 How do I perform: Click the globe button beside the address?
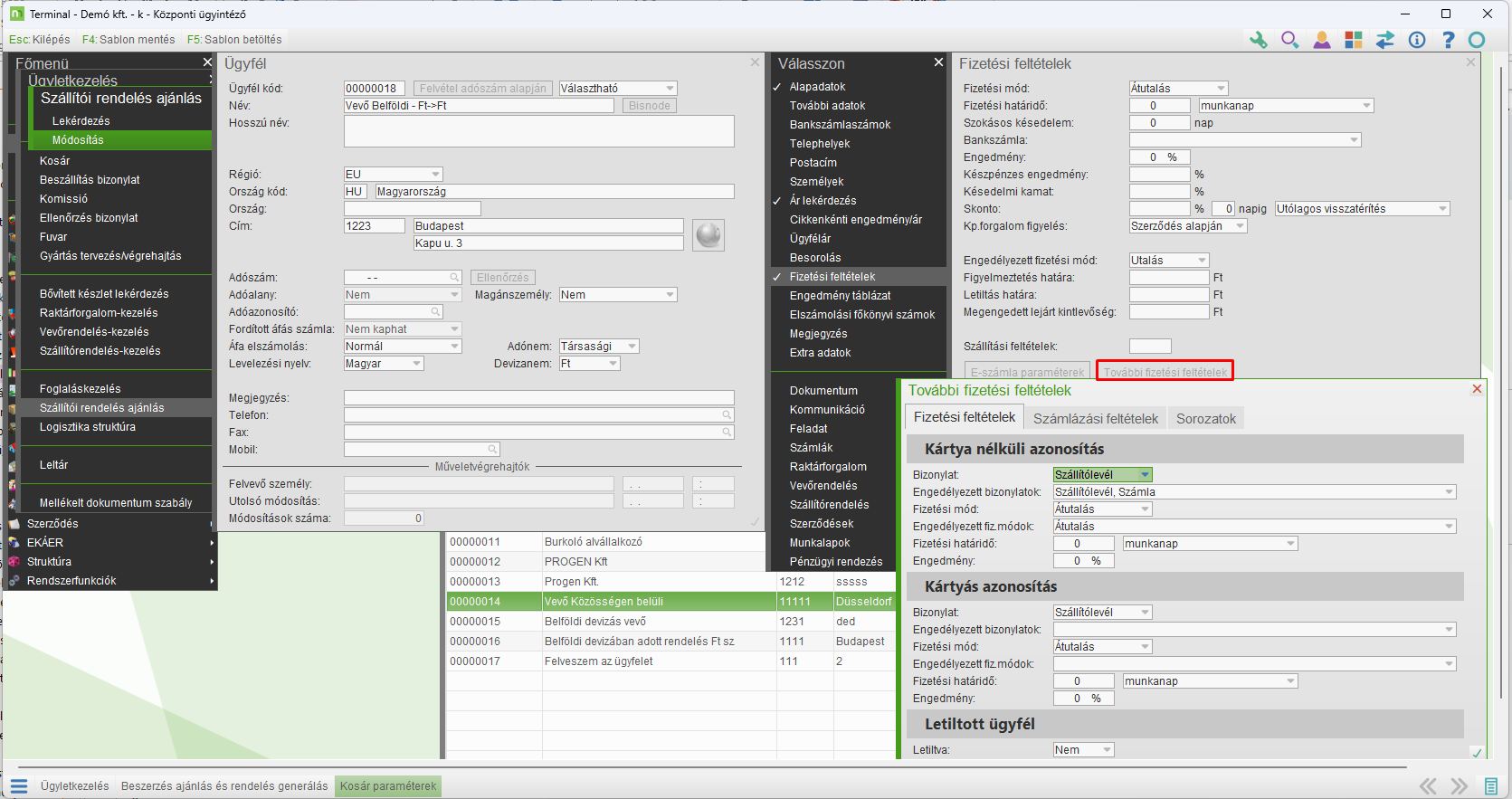tap(708, 235)
